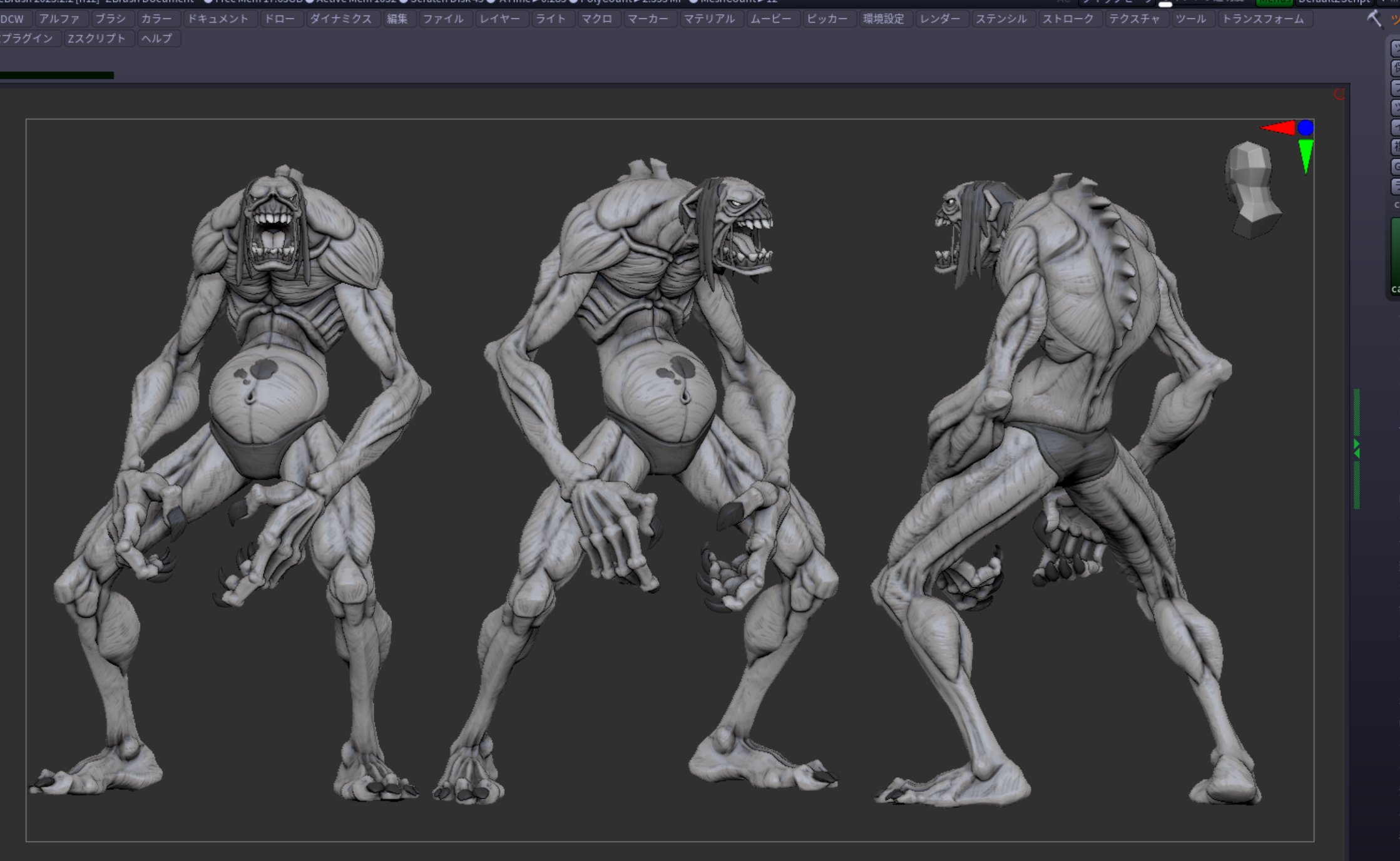Click the DefaultZScript button
The width and height of the screenshot is (1400, 861).
1333,2
